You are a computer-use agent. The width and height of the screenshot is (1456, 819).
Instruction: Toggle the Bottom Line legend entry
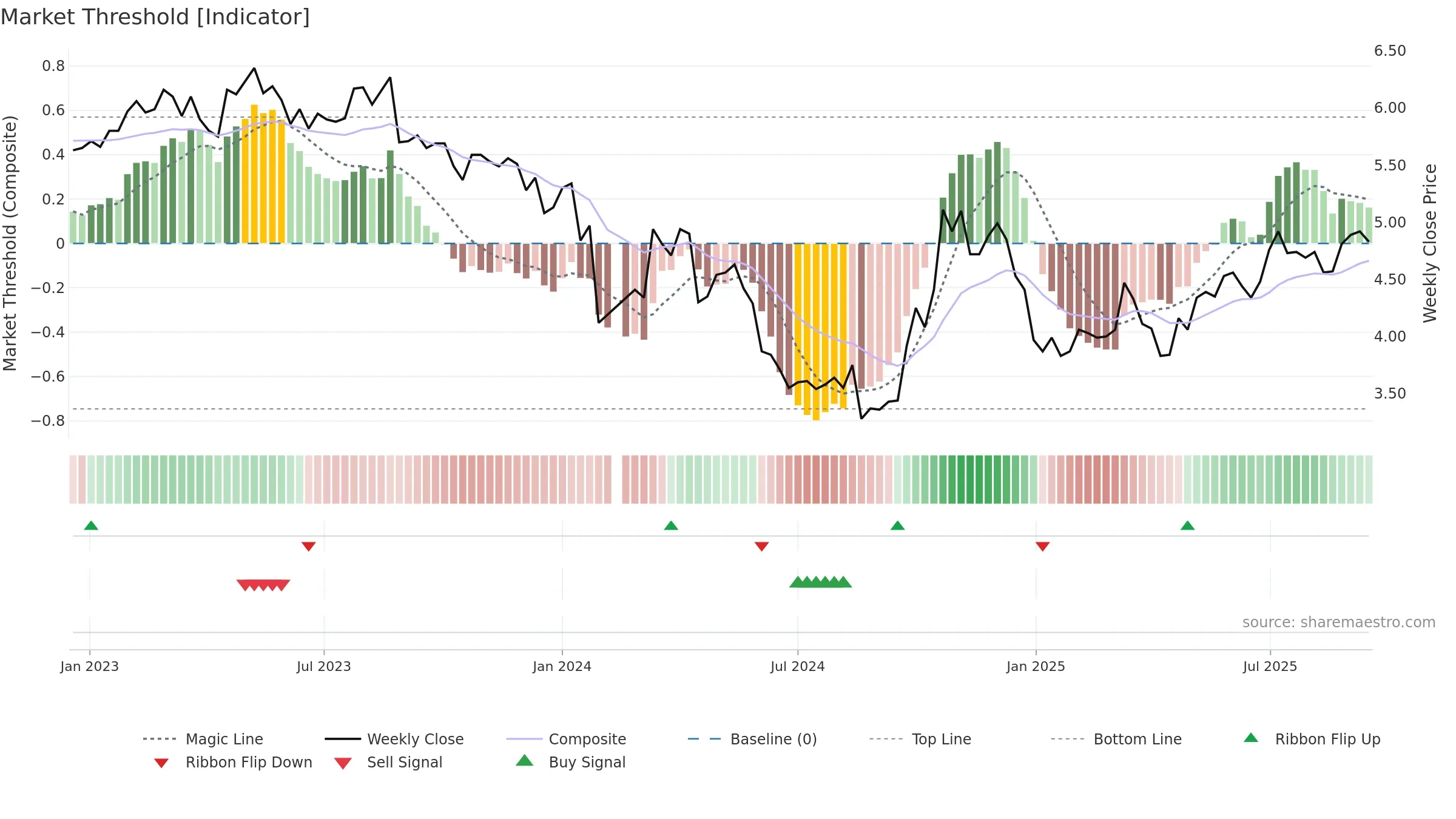[1116, 739]
